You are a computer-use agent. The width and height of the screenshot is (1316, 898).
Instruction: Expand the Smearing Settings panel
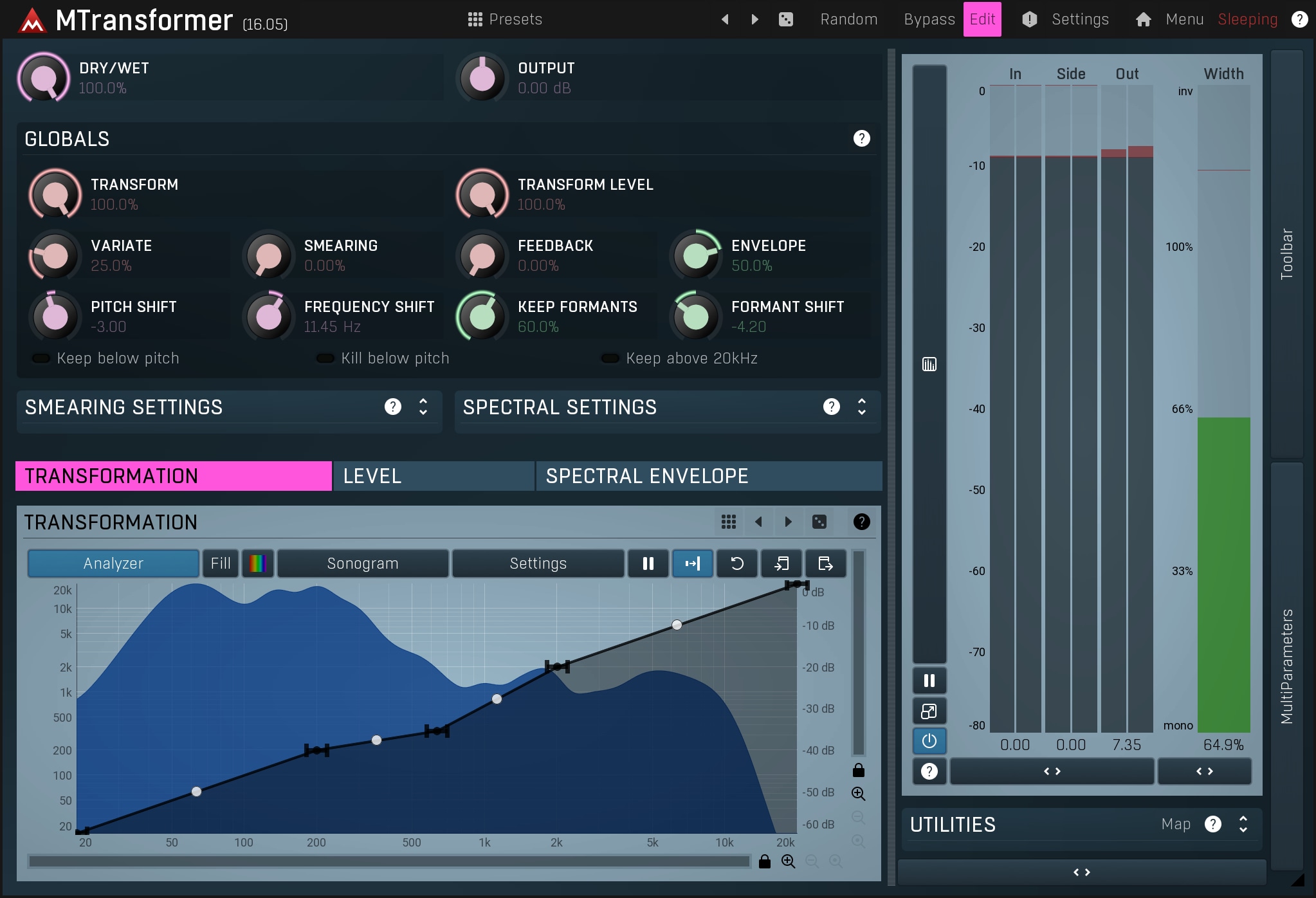click(423, 407)
